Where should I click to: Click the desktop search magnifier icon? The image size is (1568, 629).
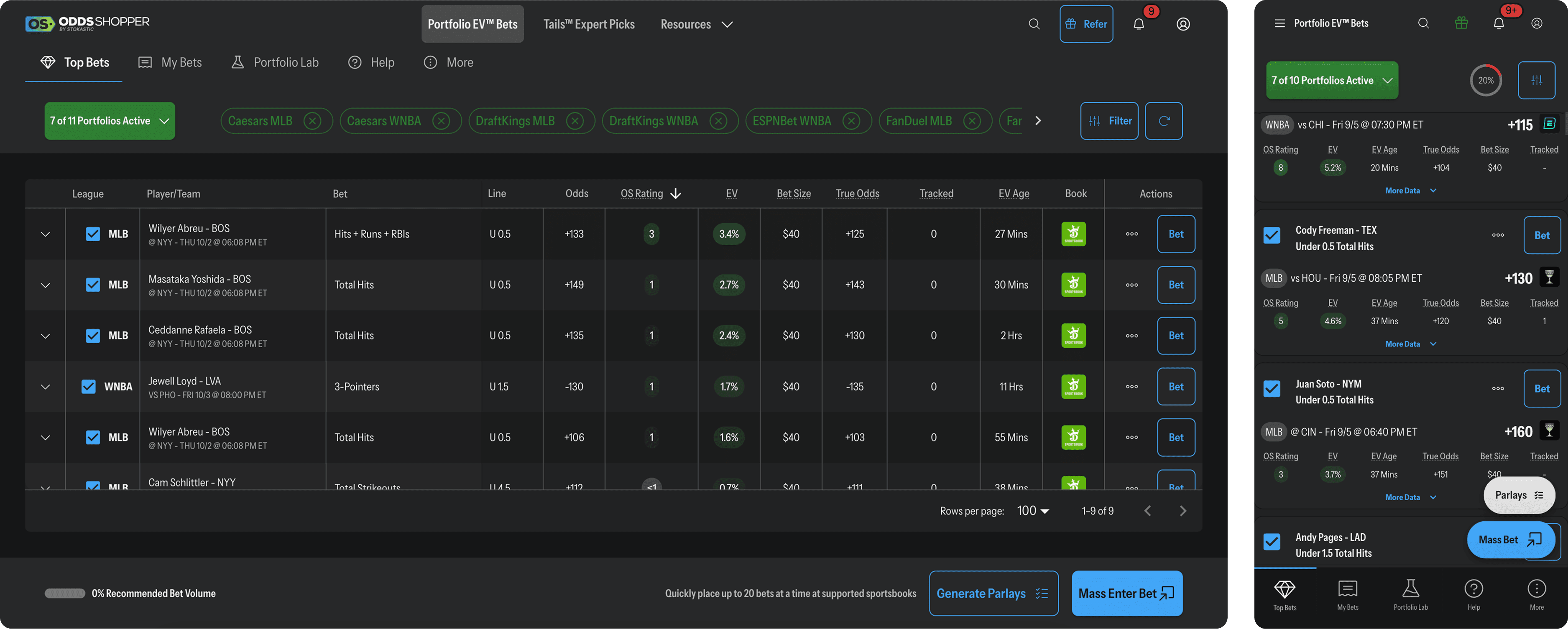[x=1034, y=24]
